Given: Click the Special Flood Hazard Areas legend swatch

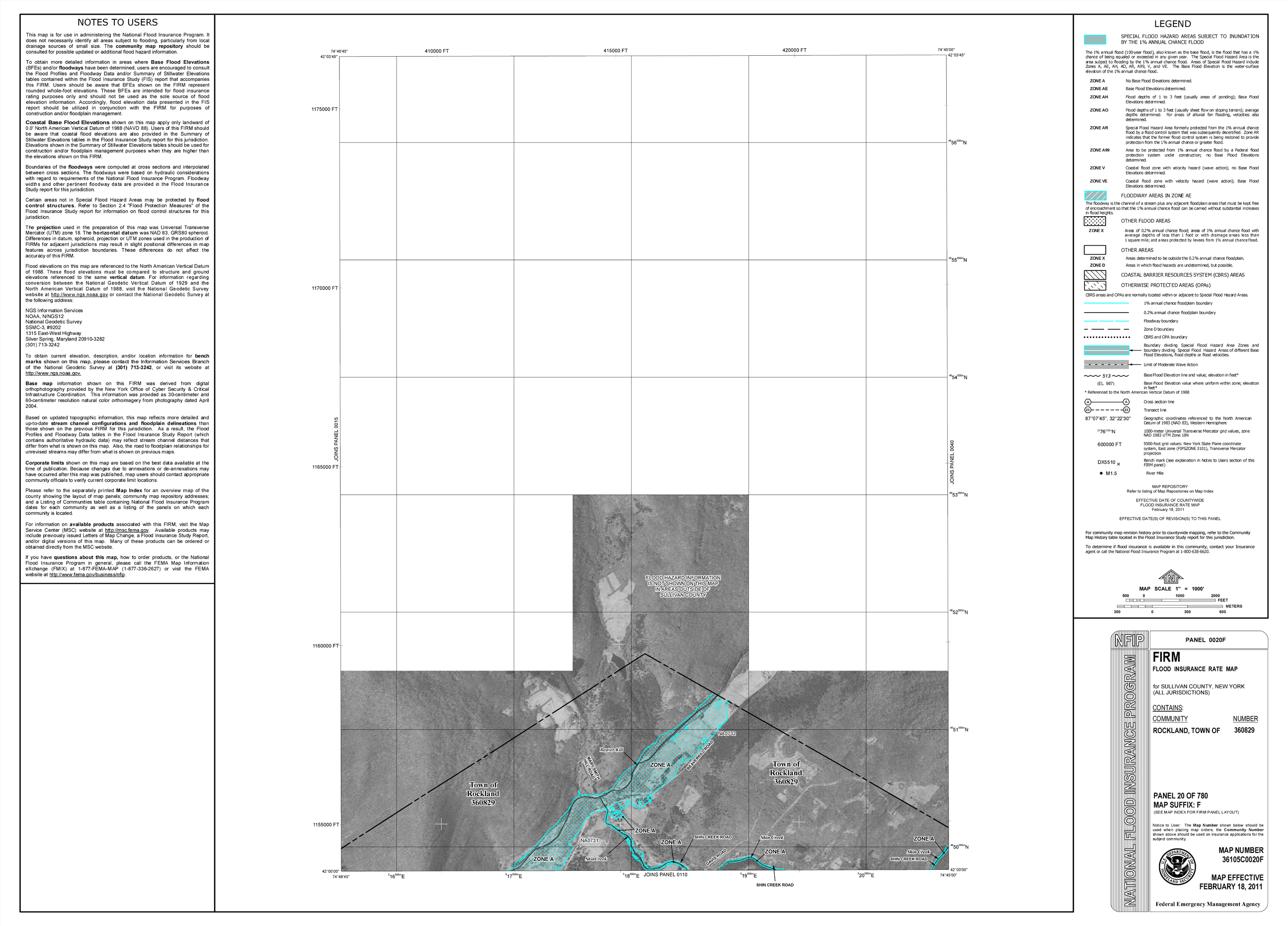Looking at the screenshot, I should click(x=1095, y=40).
